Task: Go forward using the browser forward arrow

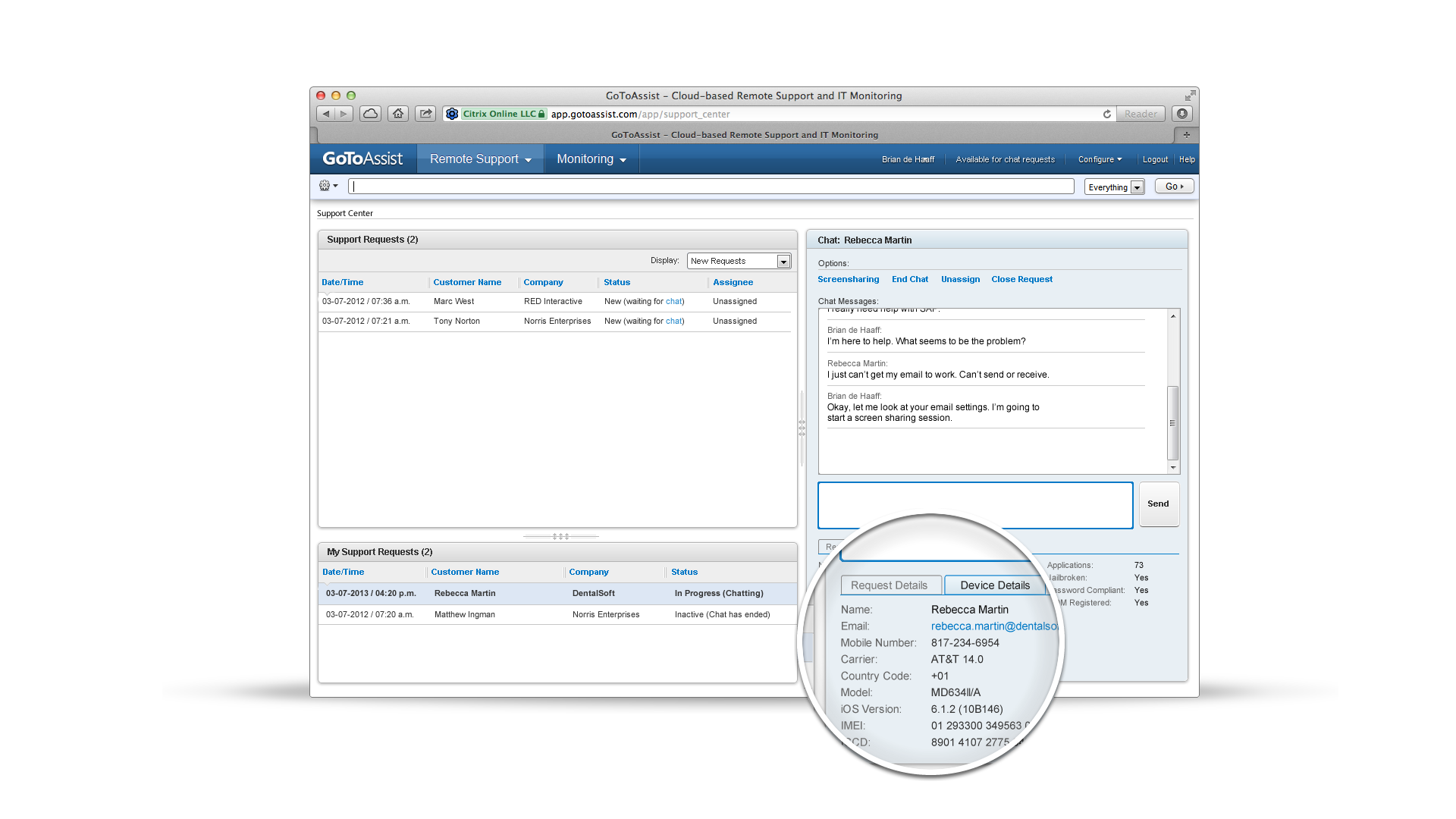Action: pyautogui.click(x=344, y=114)
